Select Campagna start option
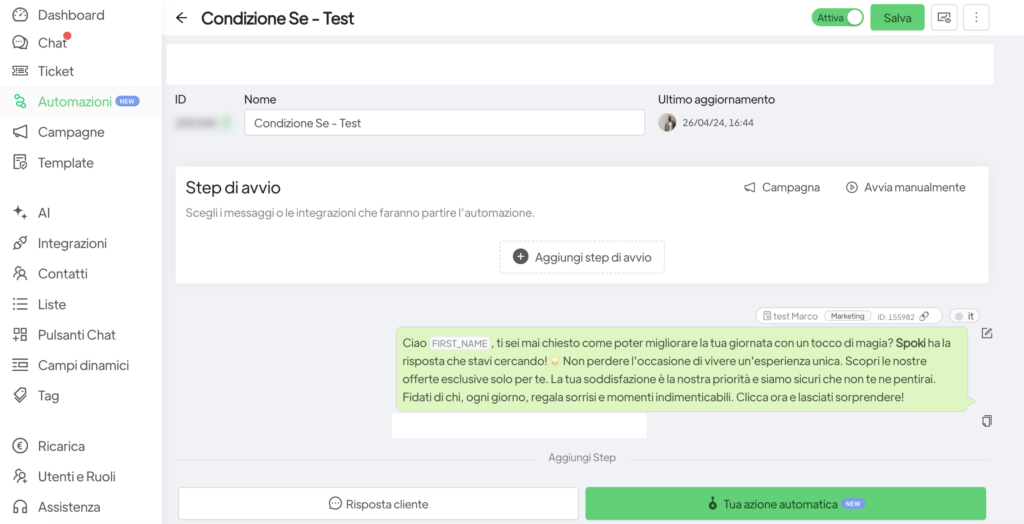The height and width of the screenshot is (524, 1024). pyautogui.click(x=781, y=187)
